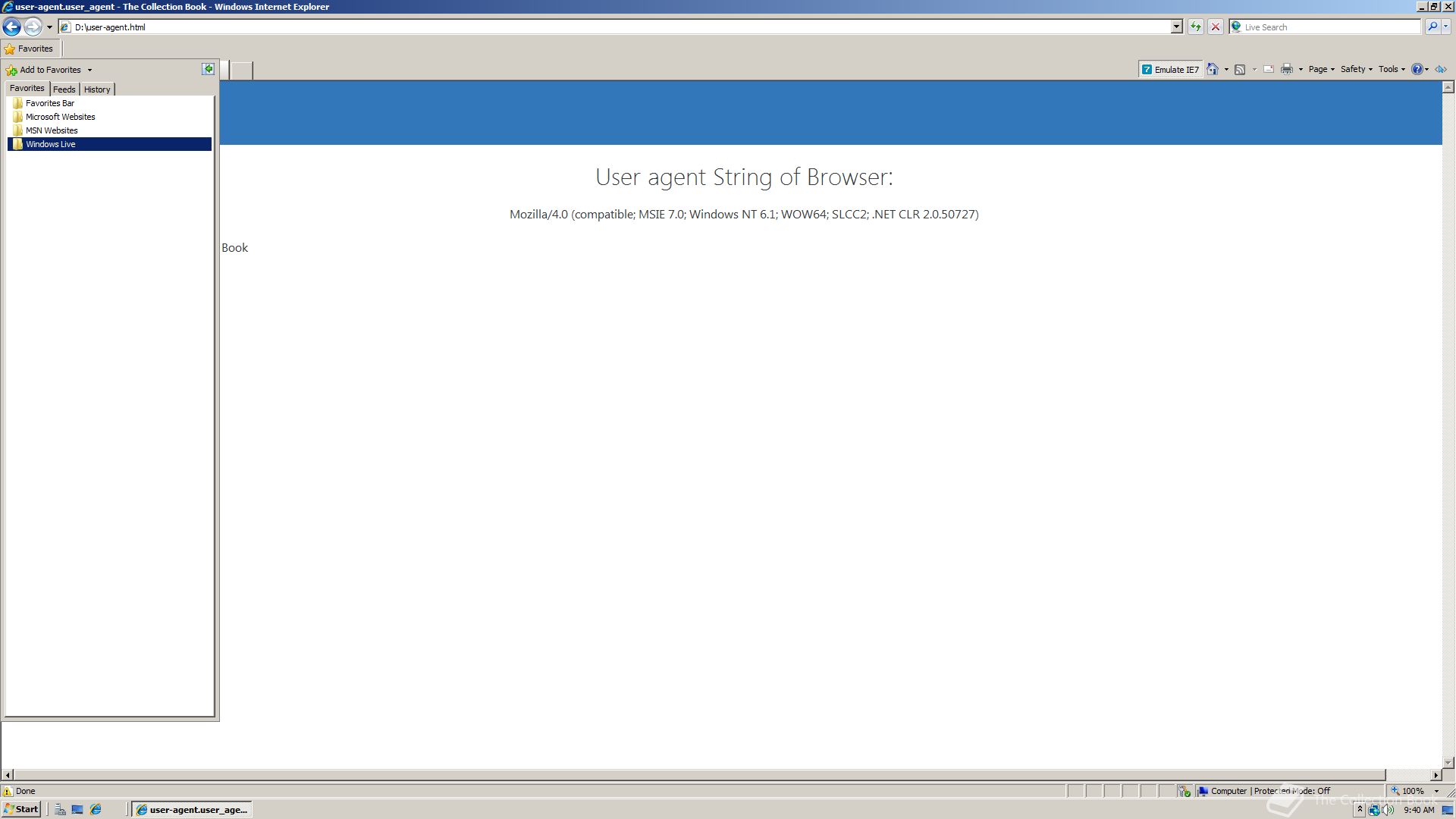Image resolution: width=1456 pixels, height=819 pixels.
Task: Click the desktop quick launch icon
Action: pos(77,810)
